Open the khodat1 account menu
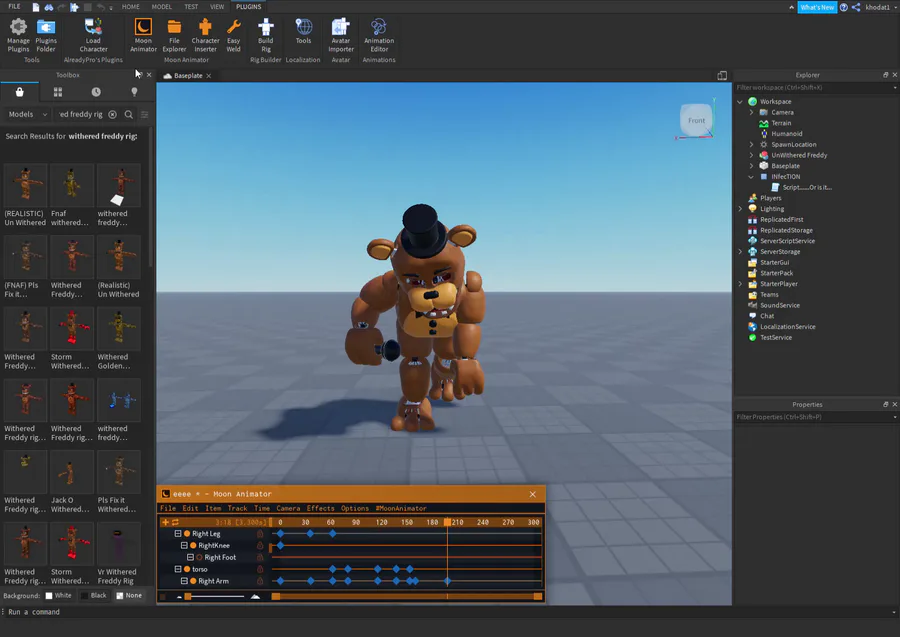Screen dimensions: 900x637 coord(880,7)
